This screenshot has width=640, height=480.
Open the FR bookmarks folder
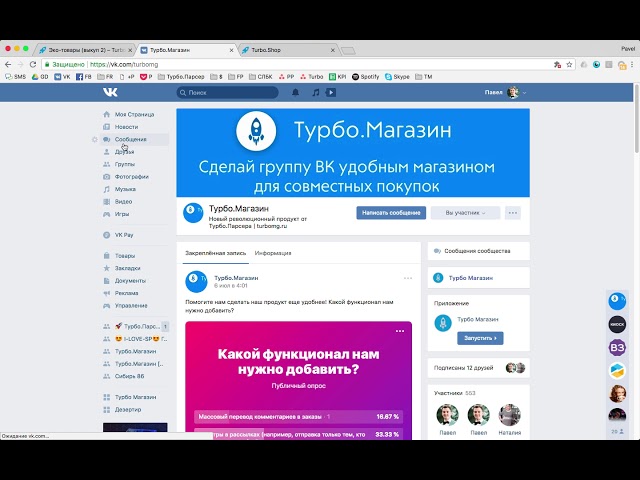point(105,76)
